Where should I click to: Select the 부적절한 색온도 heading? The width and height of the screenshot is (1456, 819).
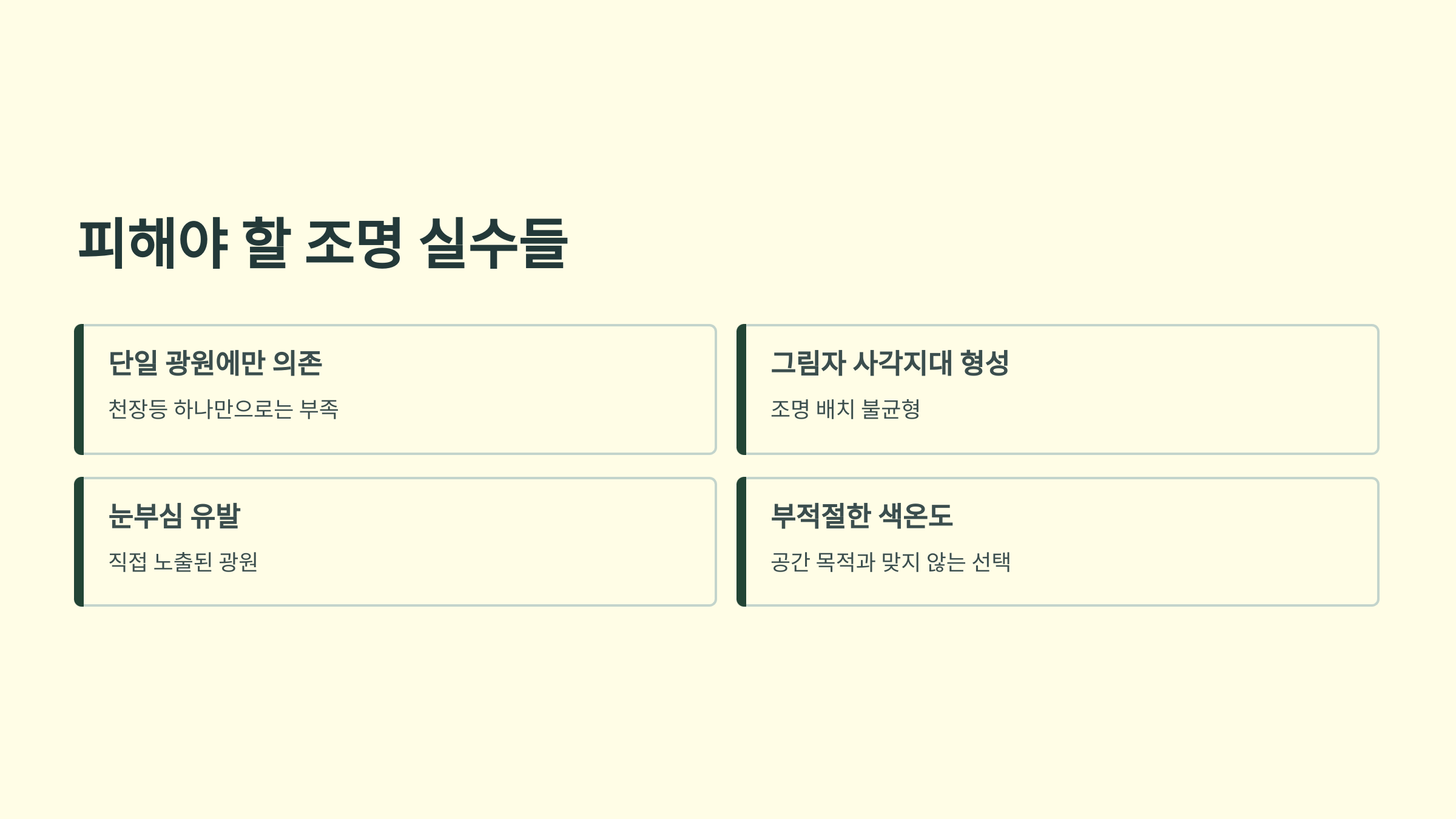(x=861, y=516)
